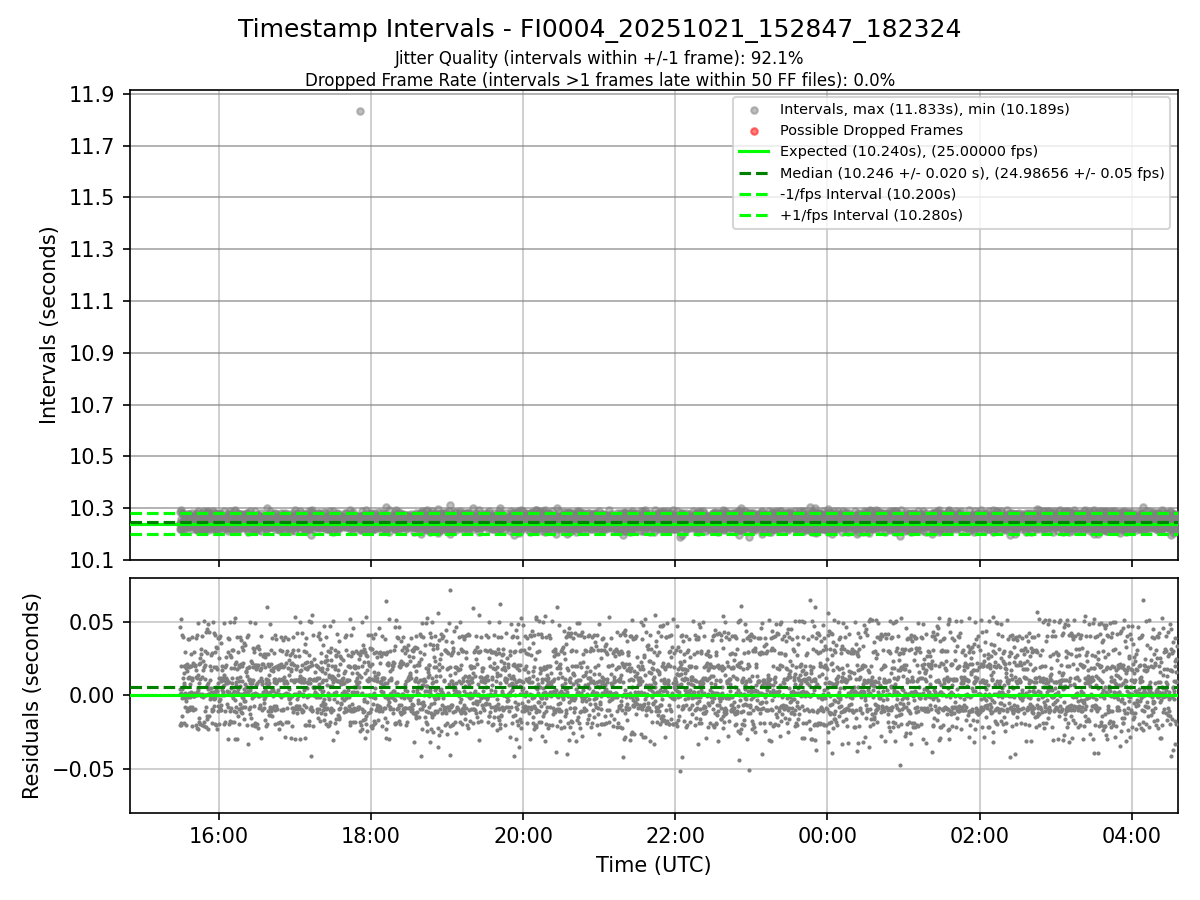The width and height of the screenshot is (1200, 900).
Task: Click legend entry Expected (10.240s)
Action: [909, 151]
